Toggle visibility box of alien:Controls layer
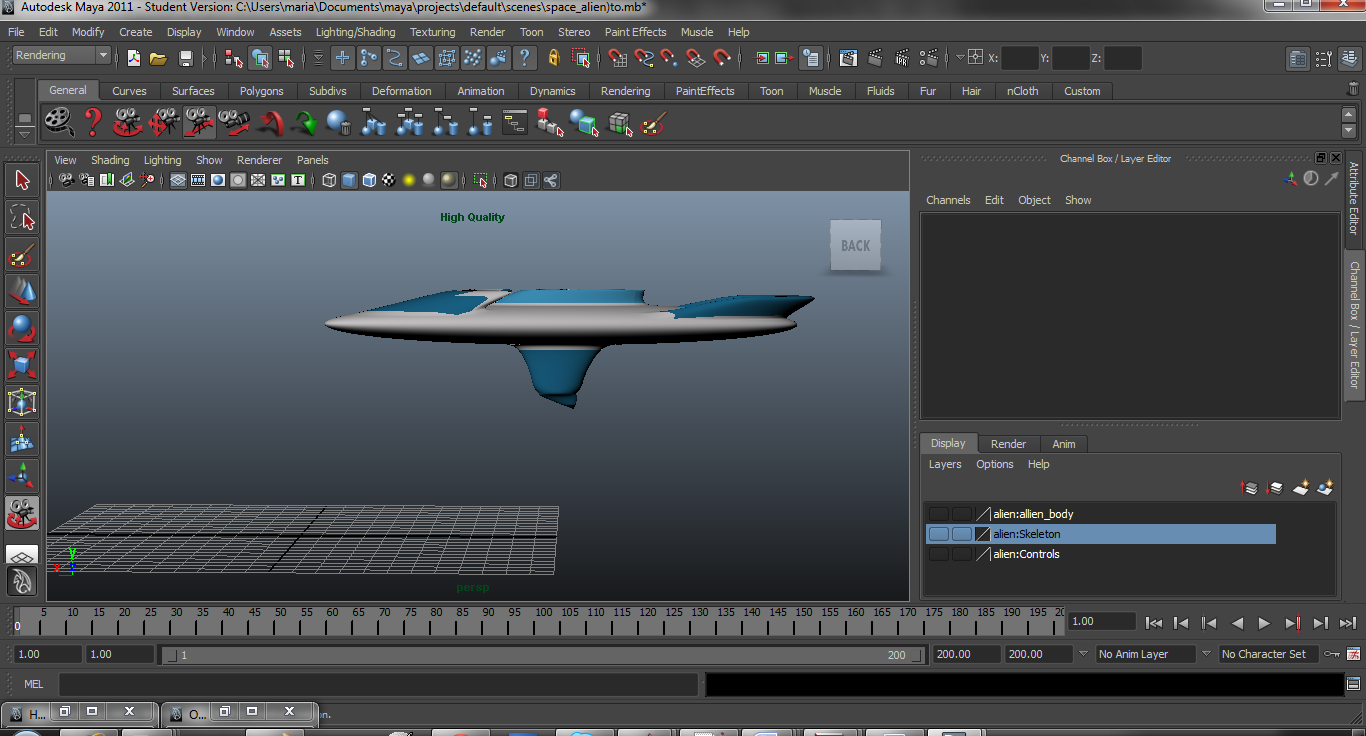The image size is (1366, 736). [x=939, y=554]
